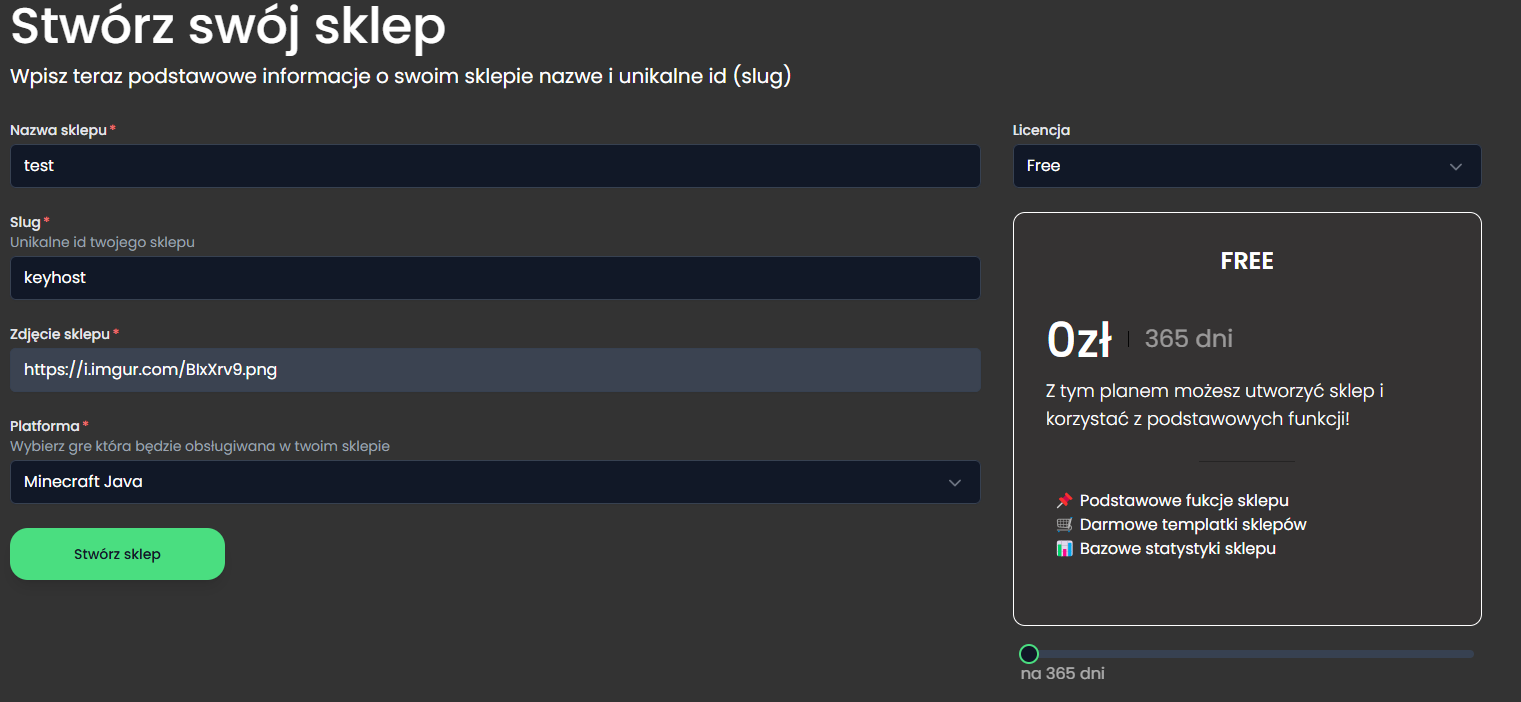
Task: Select the Zdjęcie sklepu URL input field
Action: [495, 370]
